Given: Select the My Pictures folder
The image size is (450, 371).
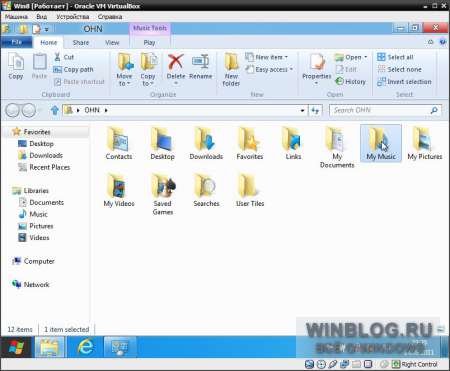Looking at the screenshot, I should point(425,143).
